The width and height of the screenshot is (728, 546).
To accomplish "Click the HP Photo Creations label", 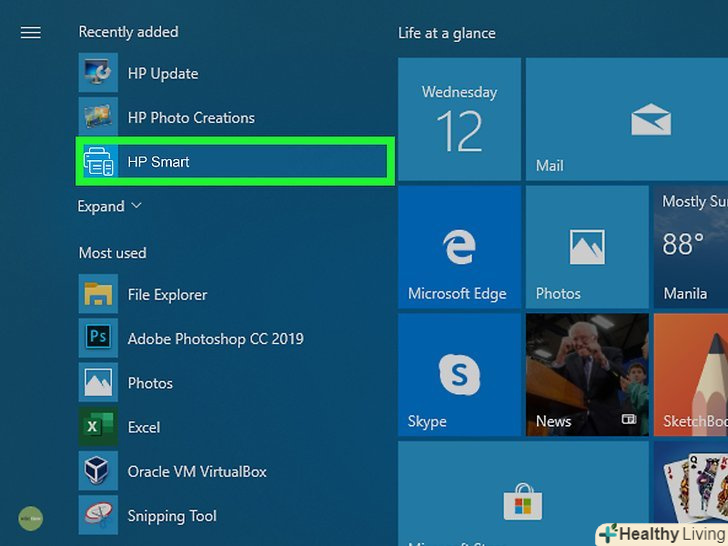I will 191,117.
